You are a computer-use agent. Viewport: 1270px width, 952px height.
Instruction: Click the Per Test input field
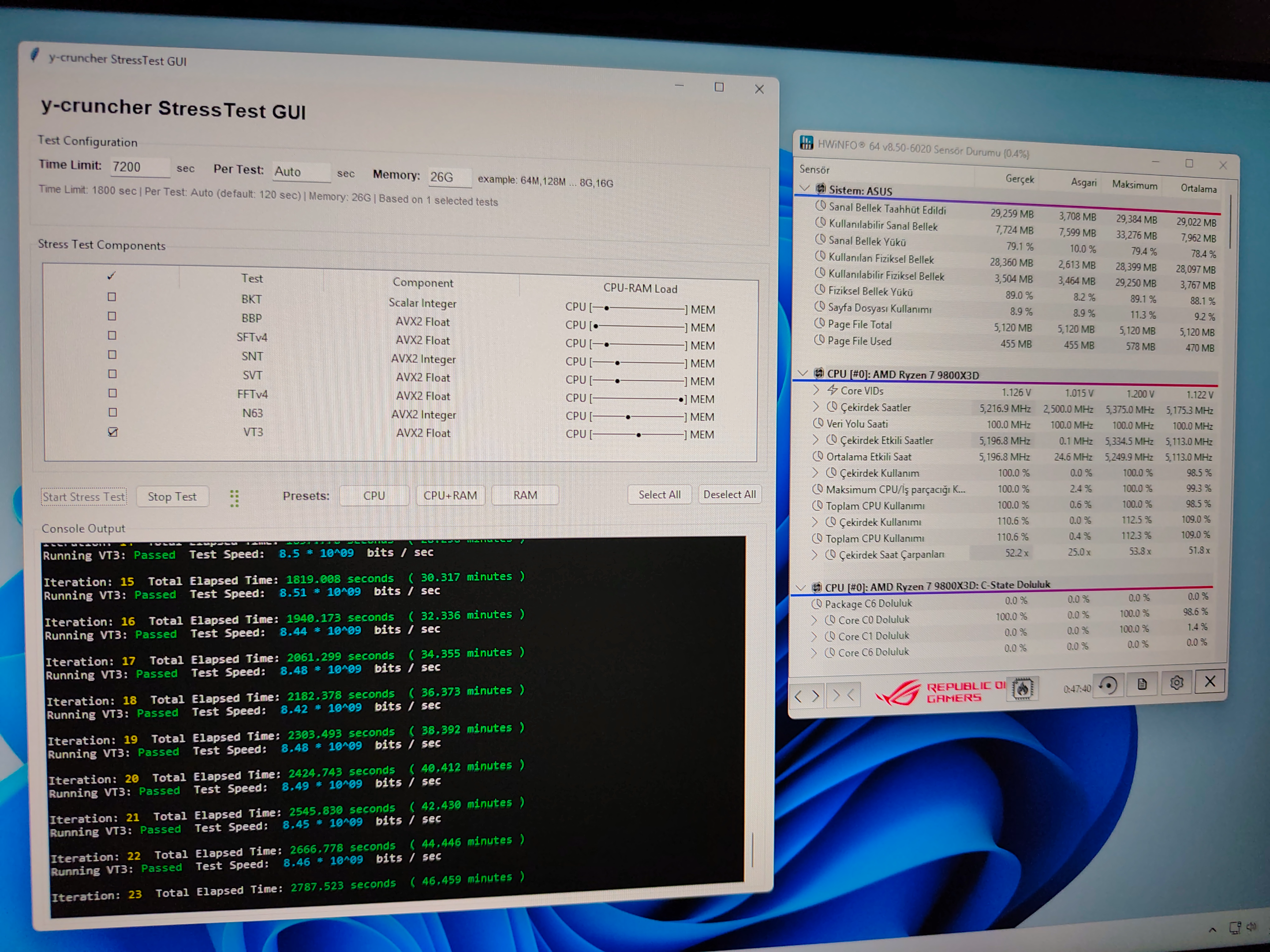[301, 171]
